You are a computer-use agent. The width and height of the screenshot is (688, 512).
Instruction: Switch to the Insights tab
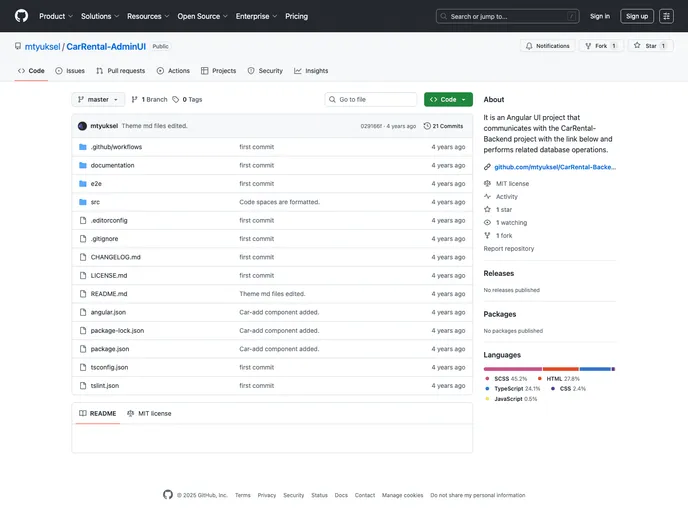click(311, 71)
